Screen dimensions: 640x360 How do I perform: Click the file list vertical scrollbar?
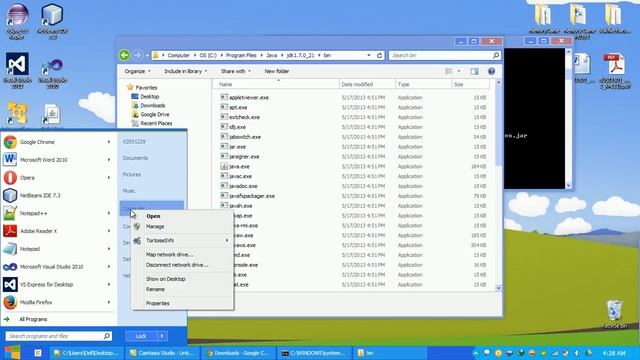498,185
